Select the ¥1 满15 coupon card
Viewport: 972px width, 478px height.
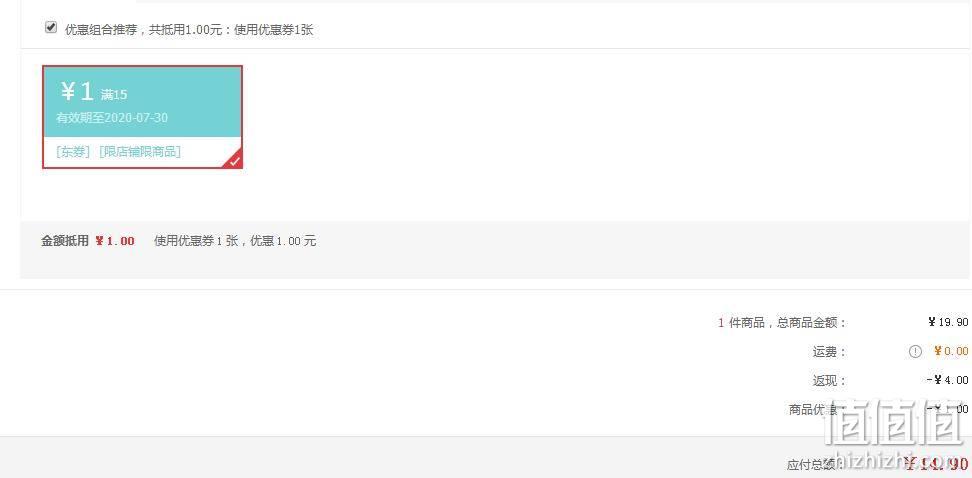(142, 117)
